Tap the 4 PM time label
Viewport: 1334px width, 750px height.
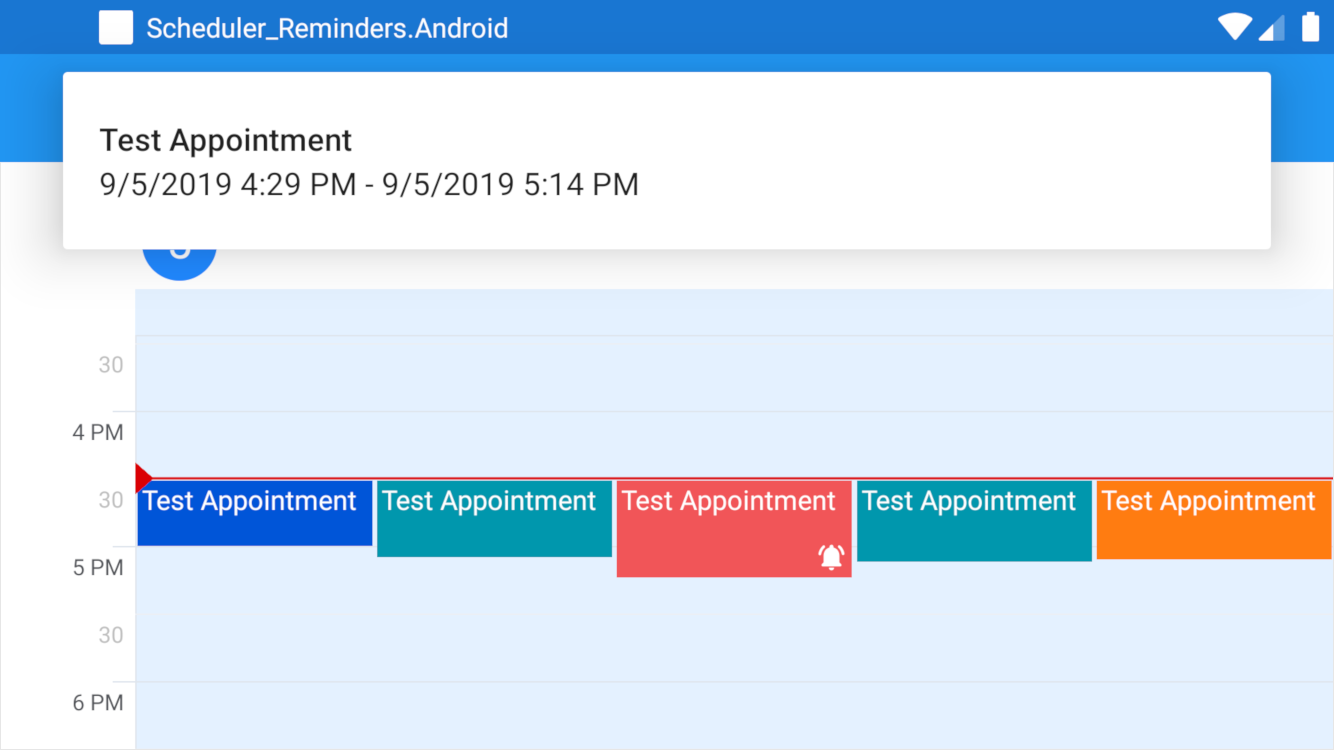coord(98,432)
